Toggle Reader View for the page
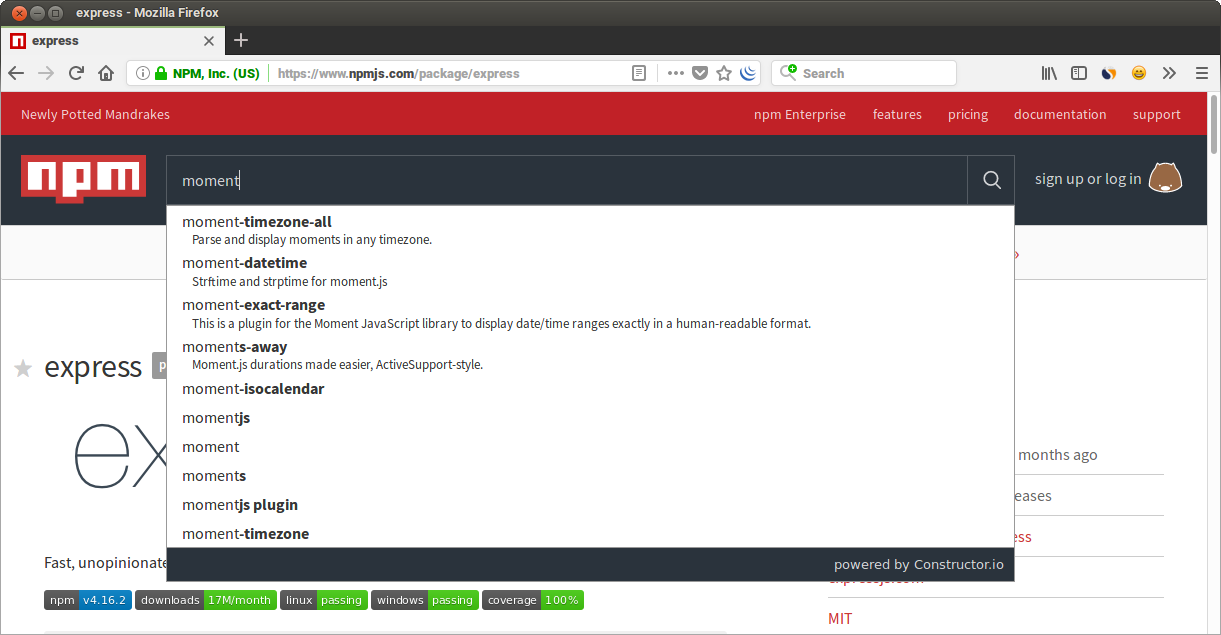 tap(639, 72)
